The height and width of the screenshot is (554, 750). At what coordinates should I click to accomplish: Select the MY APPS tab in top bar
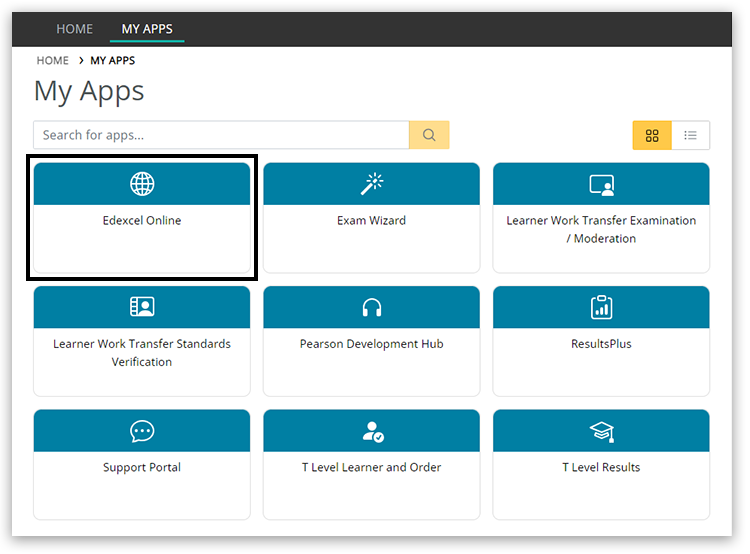147,29
